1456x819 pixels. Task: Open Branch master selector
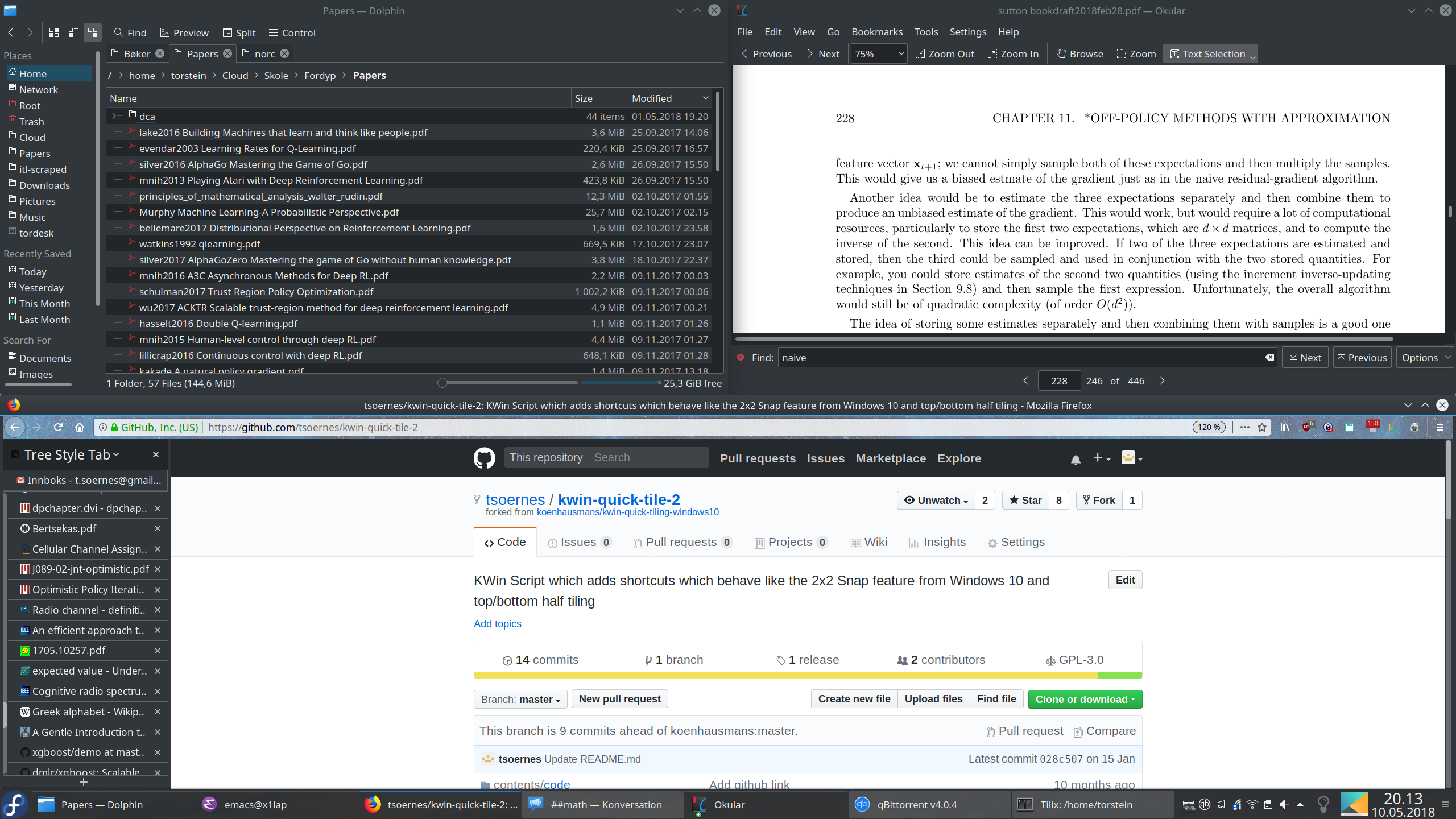520,699
